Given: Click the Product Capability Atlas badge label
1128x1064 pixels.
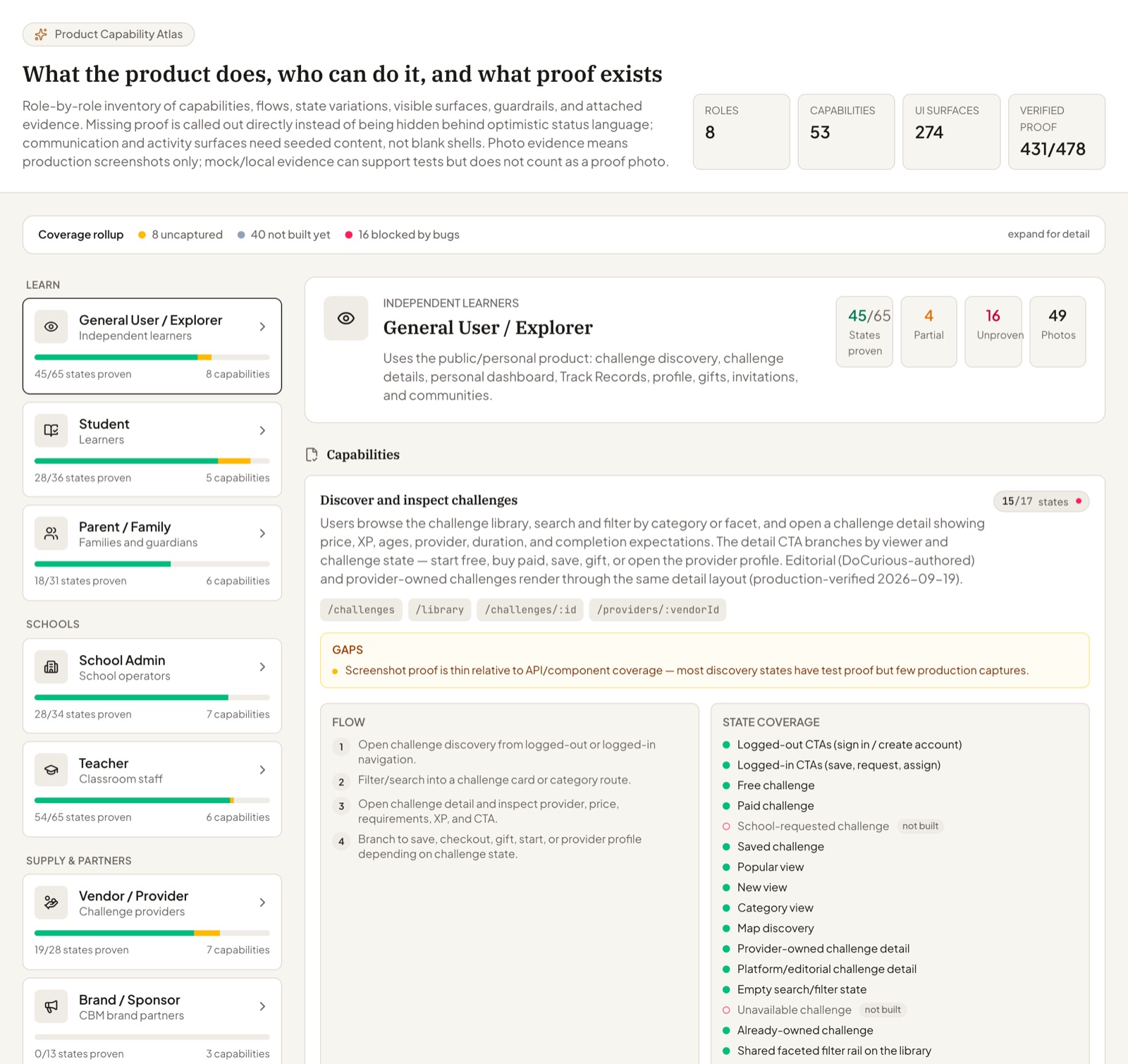Looking at the screenshot, I should (x=118, y=34).
